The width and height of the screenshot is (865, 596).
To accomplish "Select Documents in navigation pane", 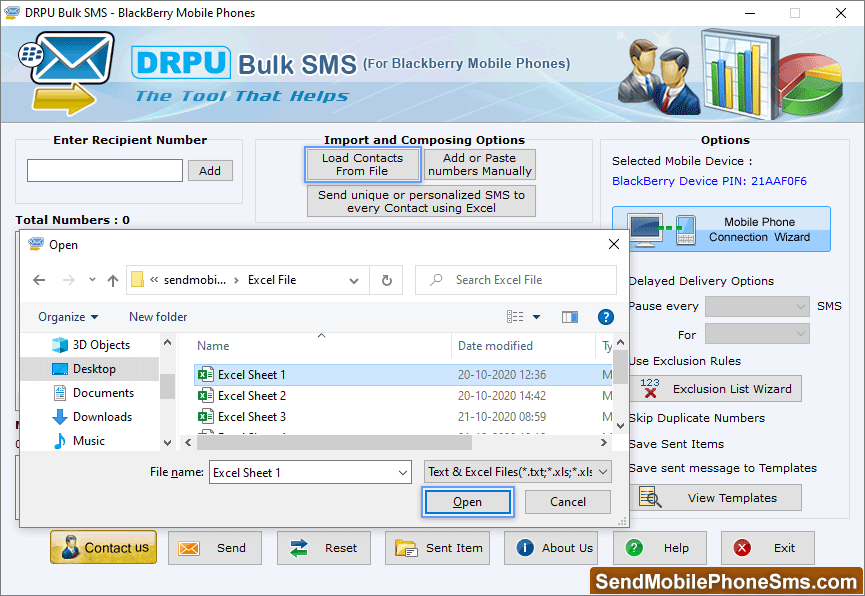I will click(94, 393).
